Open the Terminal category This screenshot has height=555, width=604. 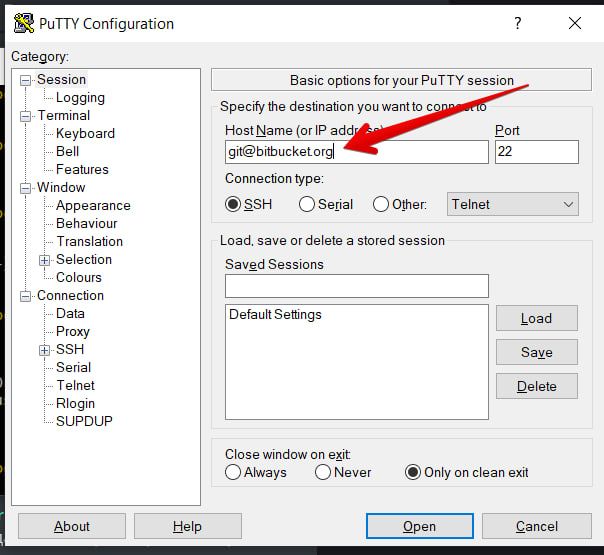(x=64, y=115)
